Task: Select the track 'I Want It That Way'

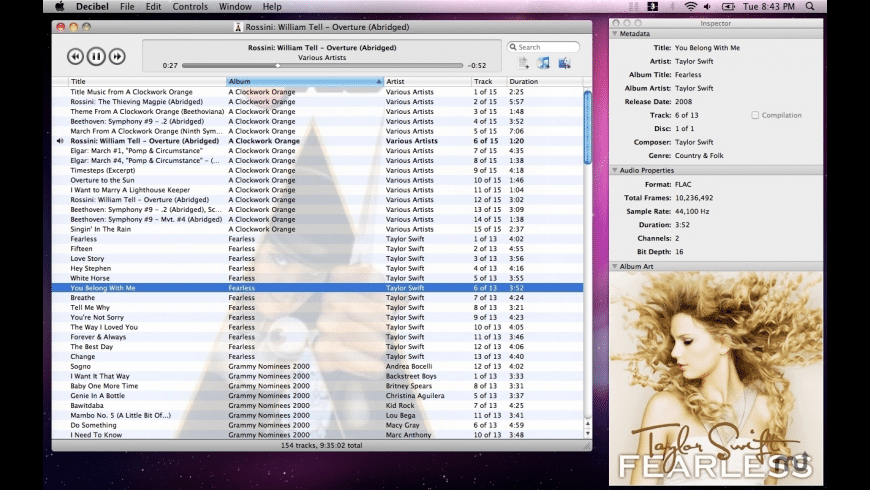Action: [317, 376]
